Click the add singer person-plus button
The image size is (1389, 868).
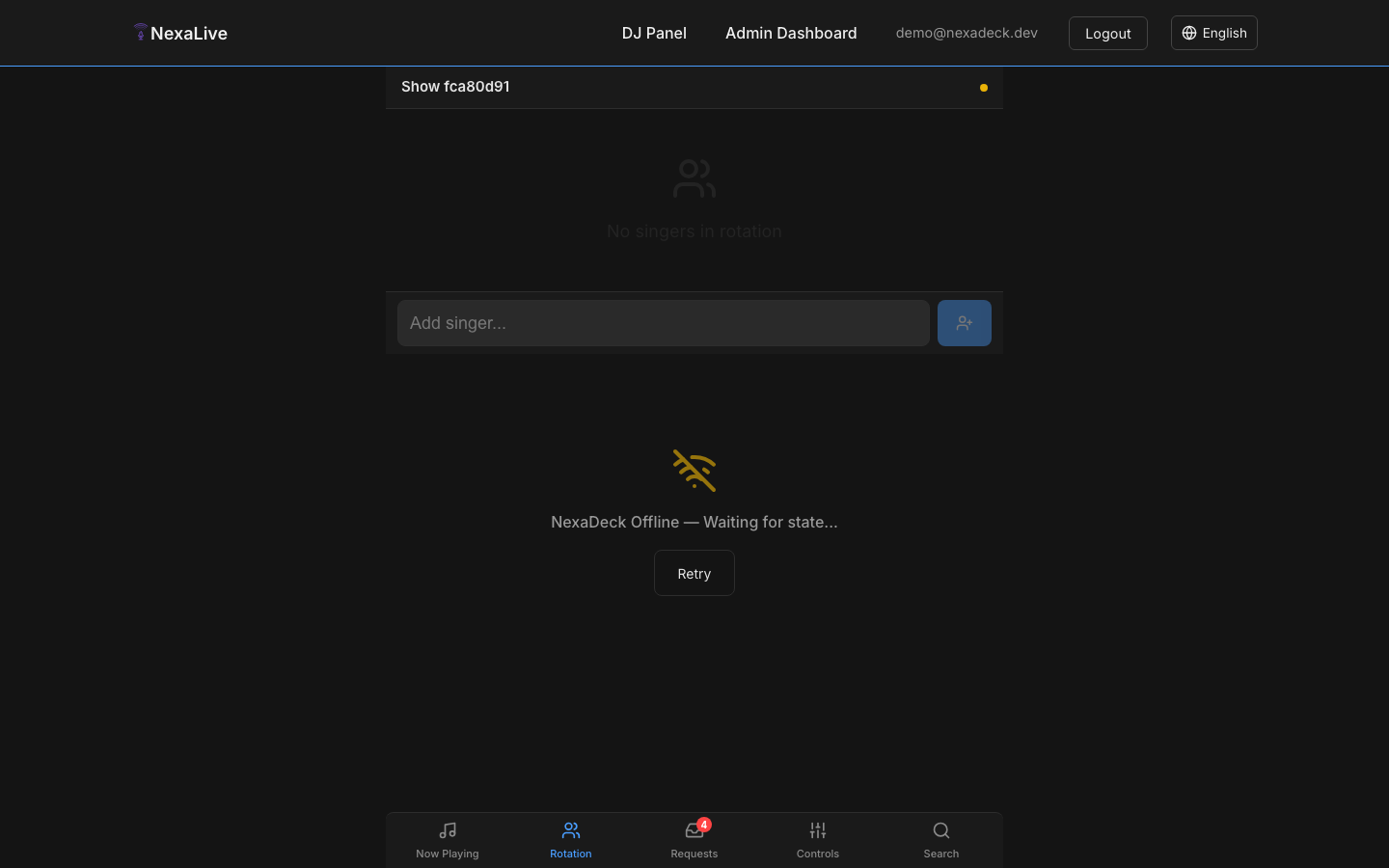pos(964,323)
